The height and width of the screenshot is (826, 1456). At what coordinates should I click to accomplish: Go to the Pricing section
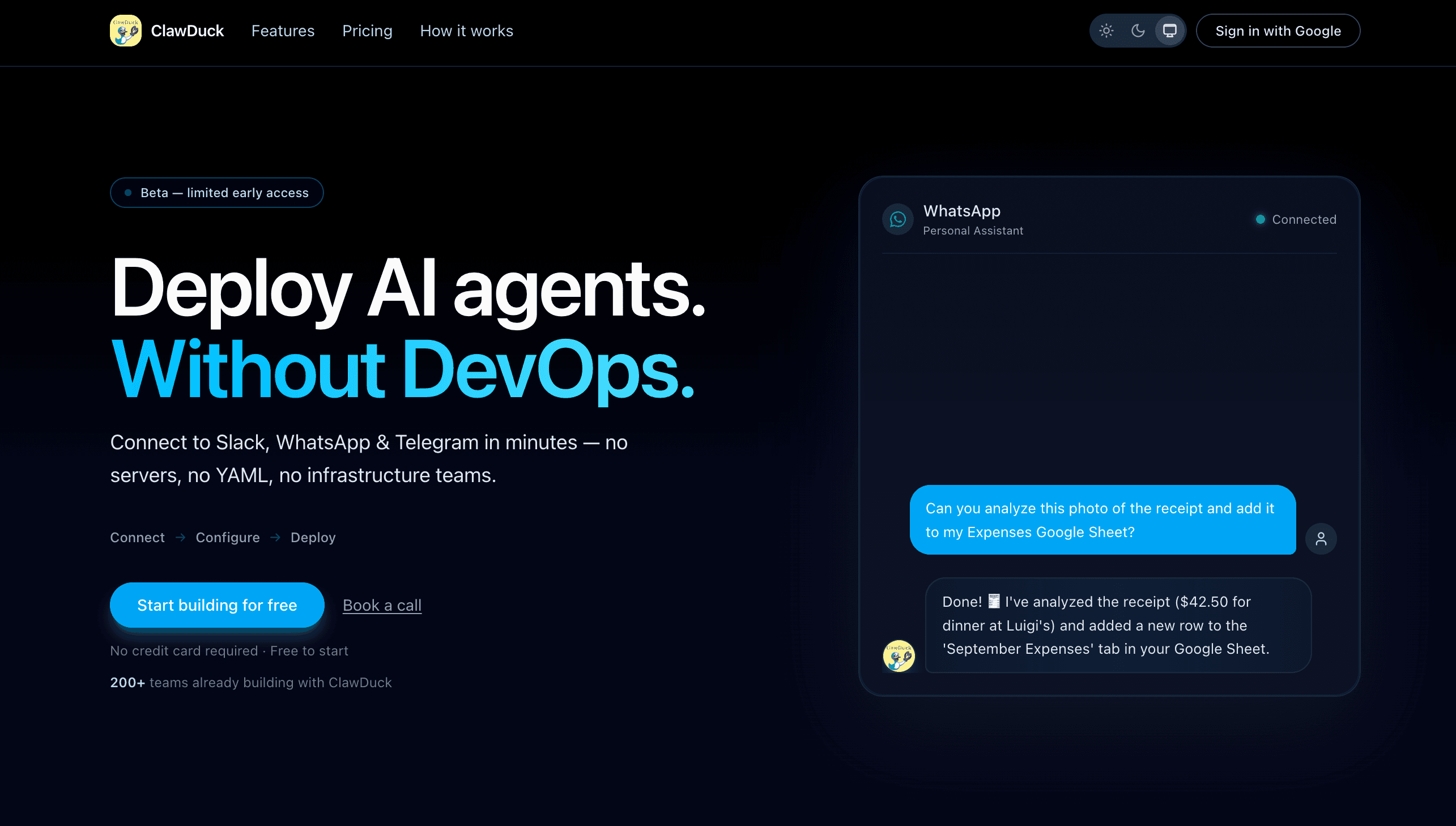[367, 31]
